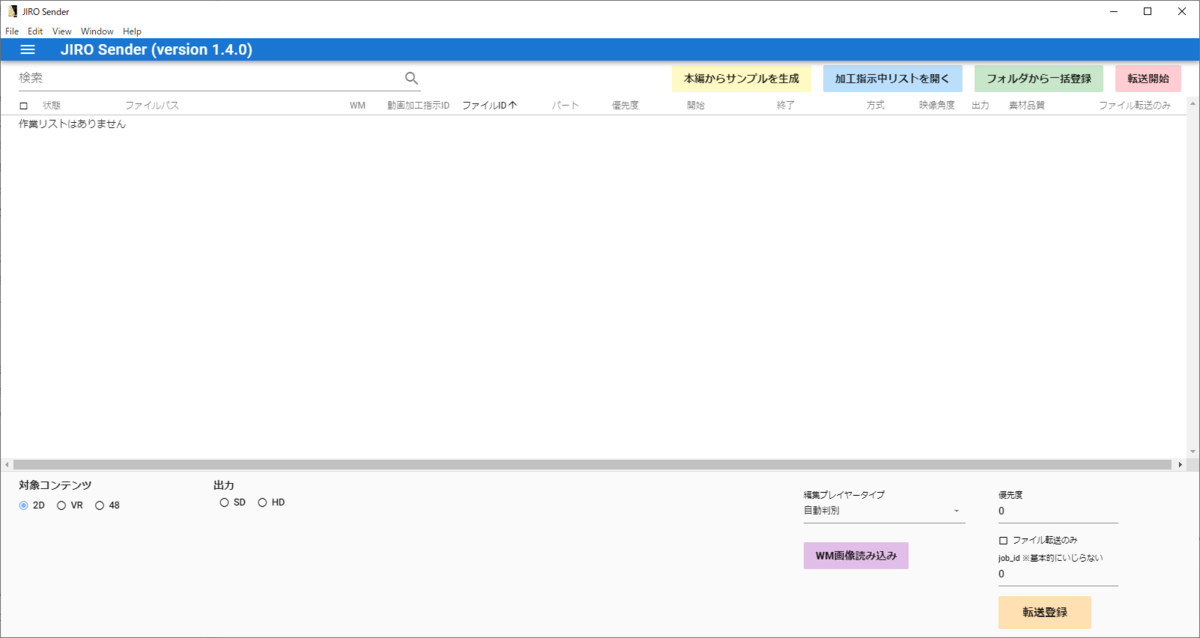Click the 本編からサンプルを生成 button
Image resolution: width=1200 pixels, height=638 pixels.
click(741, 78)
